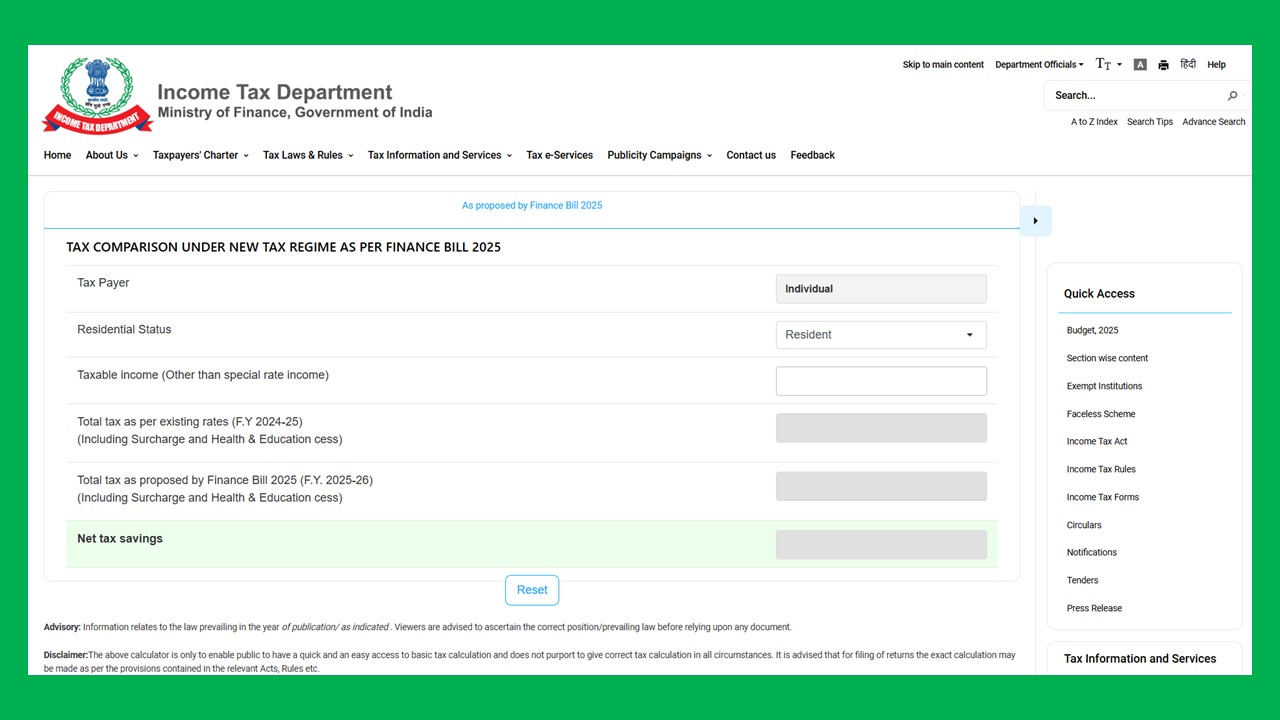Collapse sidebar with the blue arrow

(1035, 221)
